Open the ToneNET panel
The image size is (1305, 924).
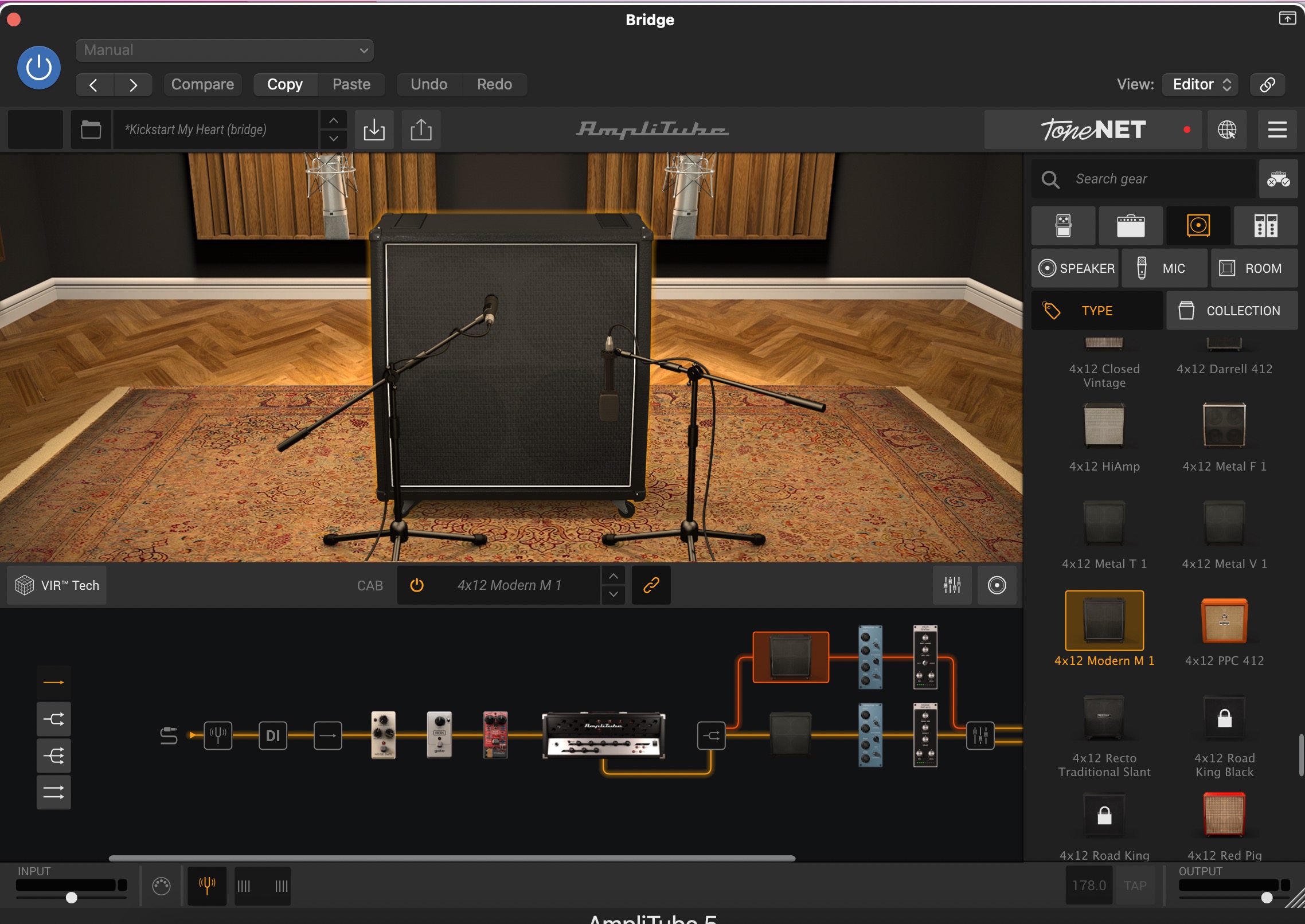tap(1093, 130)
